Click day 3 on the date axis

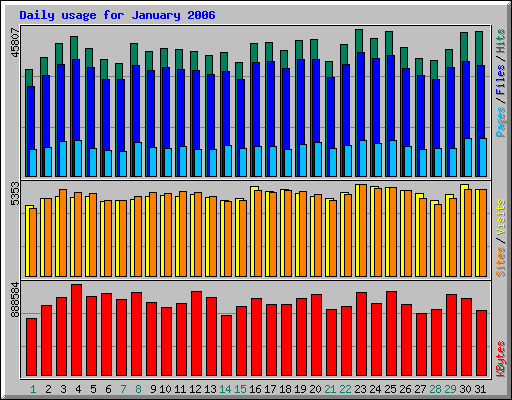[63, 389]
